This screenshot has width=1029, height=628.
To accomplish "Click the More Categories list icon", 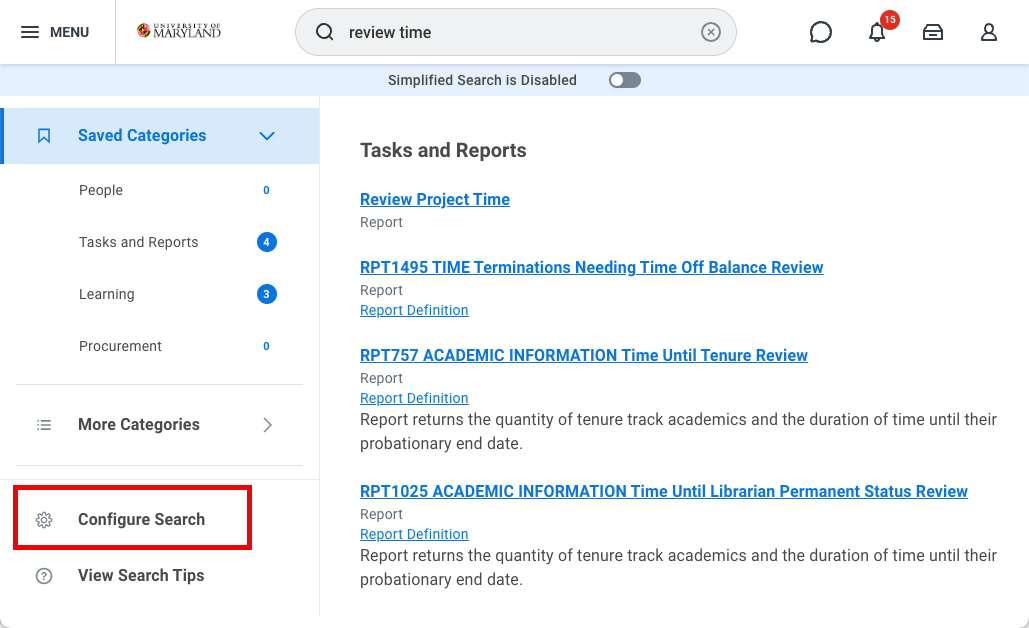I will [44, 424].
